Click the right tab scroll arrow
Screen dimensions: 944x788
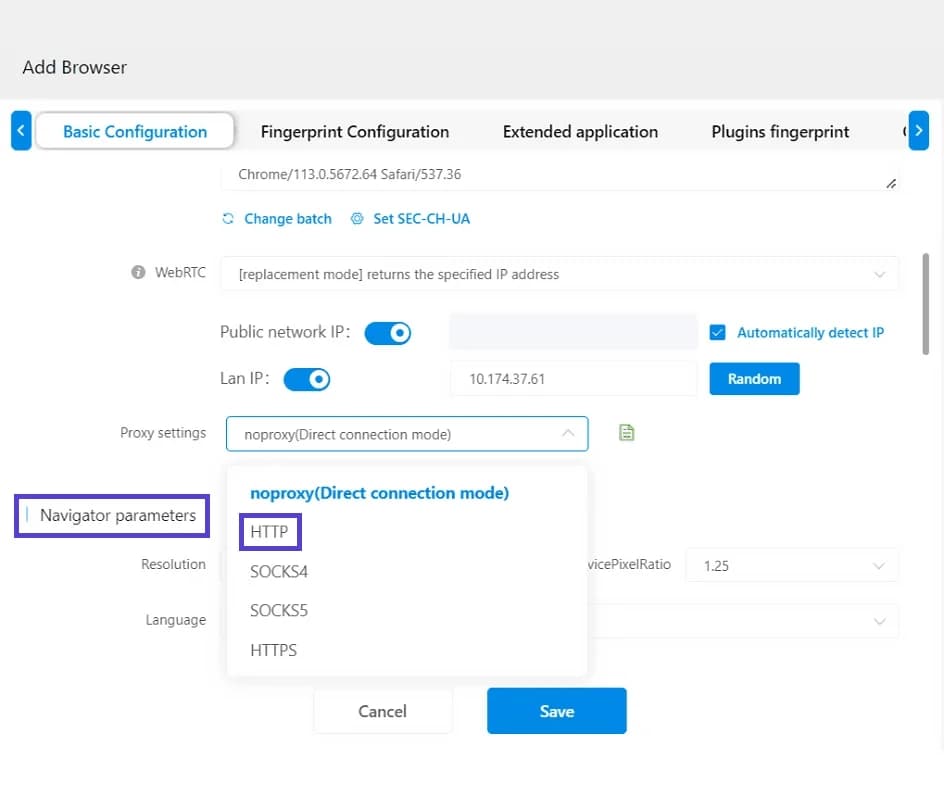(x=918, y=131)
